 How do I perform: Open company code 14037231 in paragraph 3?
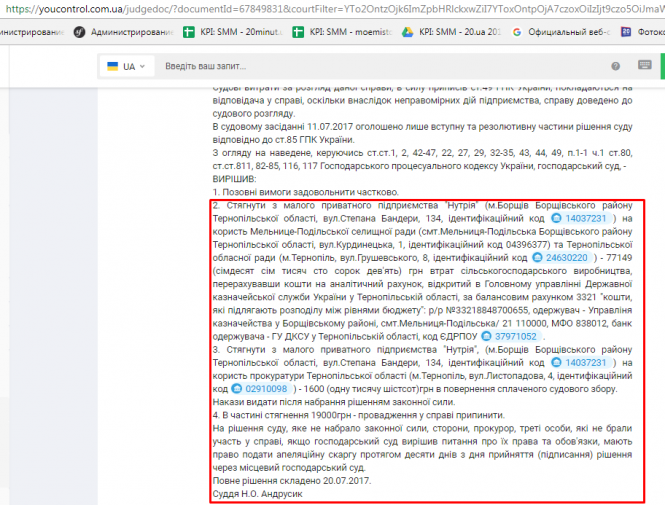click(x=585, y=362)
